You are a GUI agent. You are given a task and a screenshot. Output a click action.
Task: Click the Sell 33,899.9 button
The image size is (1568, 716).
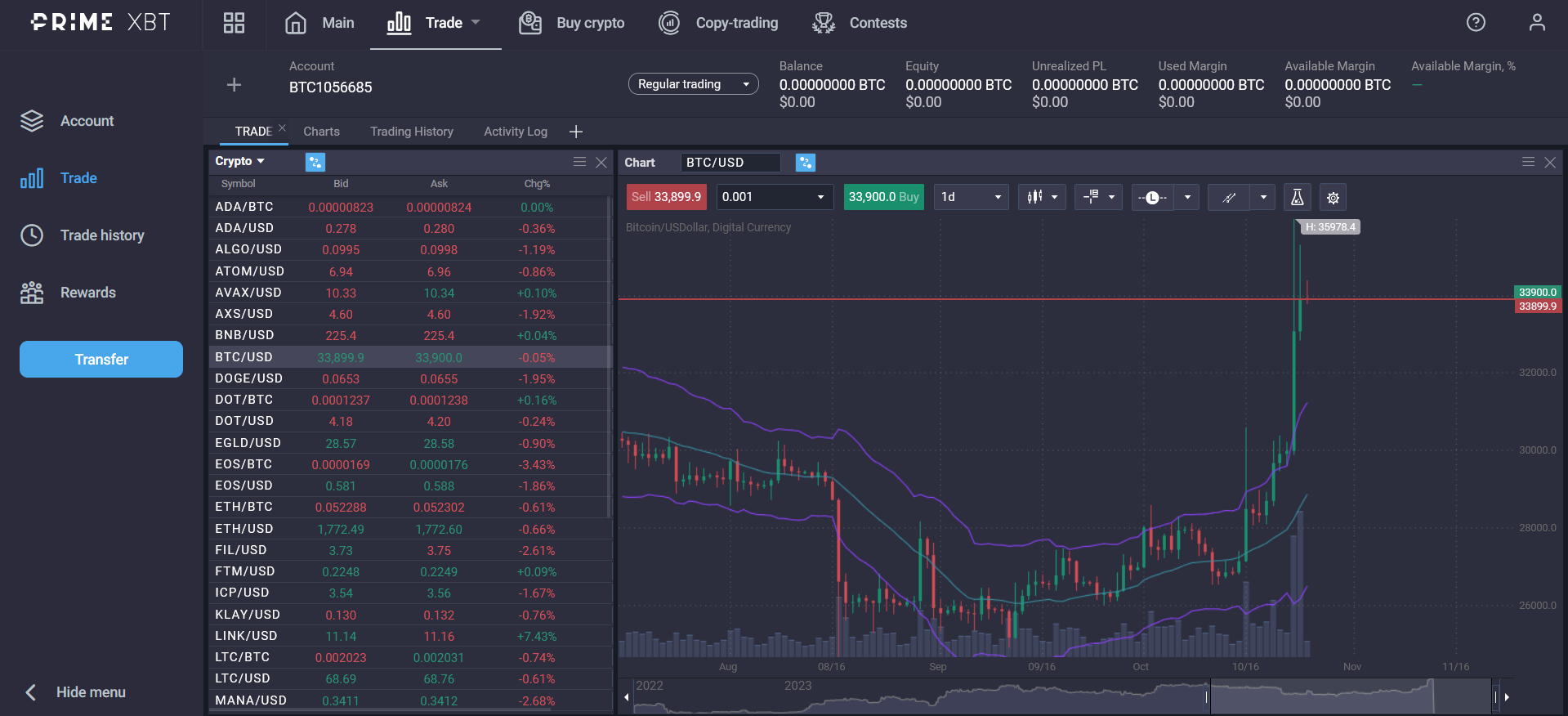[x=666, y=197]
